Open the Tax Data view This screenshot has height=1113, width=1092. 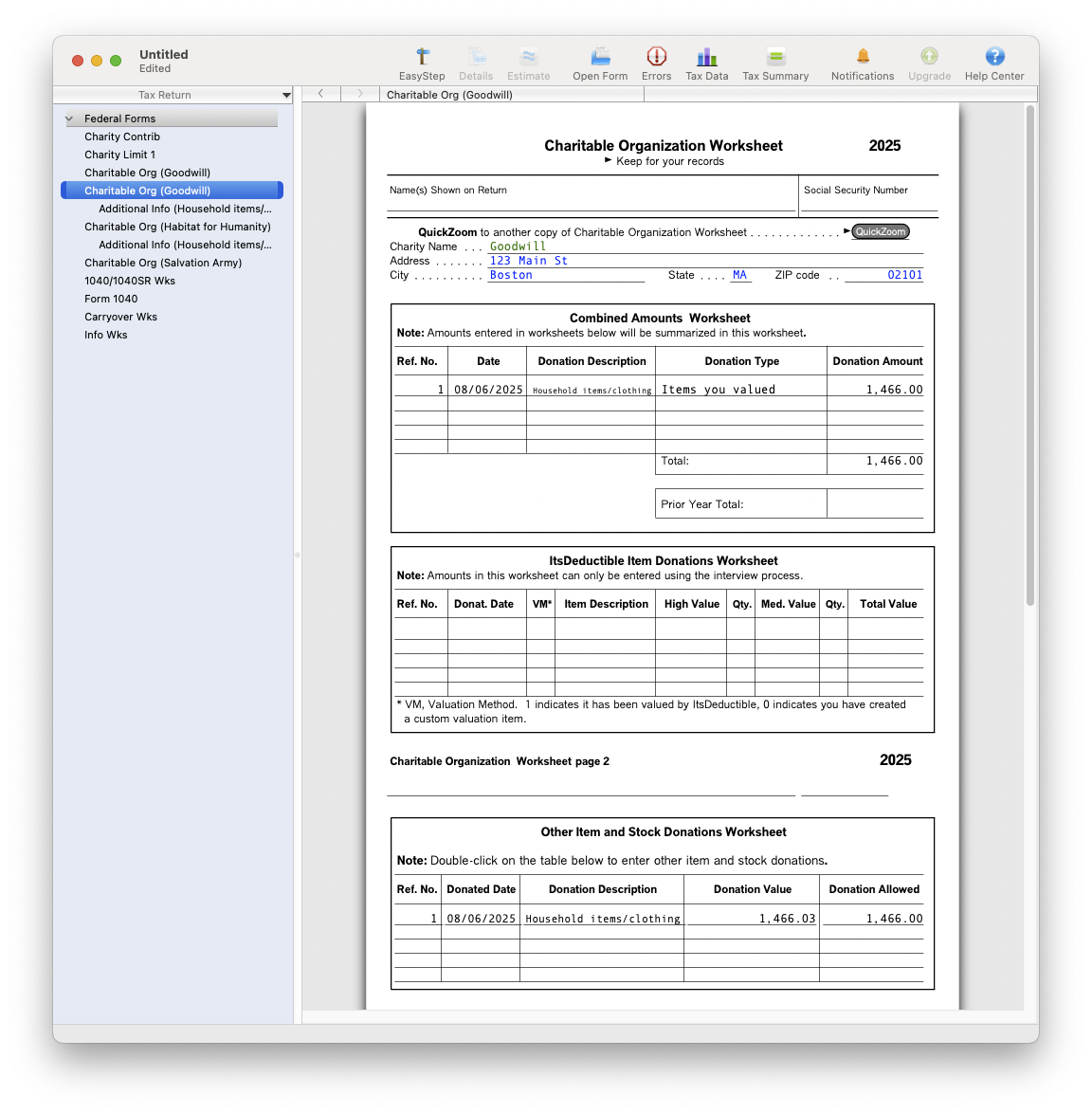tap(706, 63)
